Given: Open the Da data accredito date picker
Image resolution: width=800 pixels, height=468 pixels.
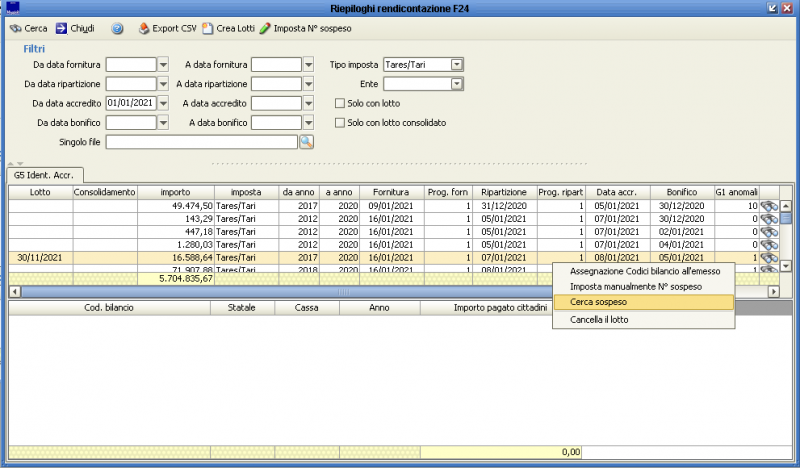Looking at the screenshot, I should click(x=163, y=103).
